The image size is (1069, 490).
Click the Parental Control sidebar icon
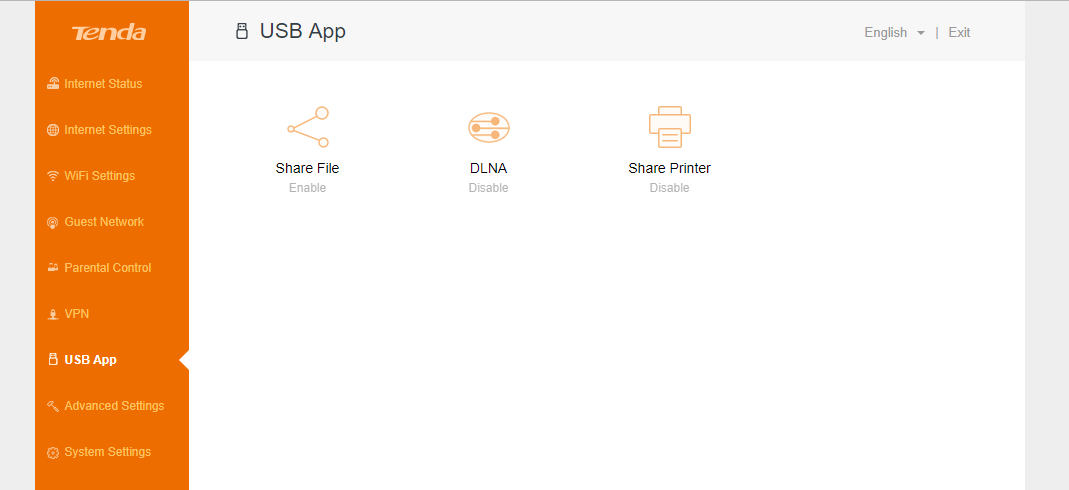(53, 268)
